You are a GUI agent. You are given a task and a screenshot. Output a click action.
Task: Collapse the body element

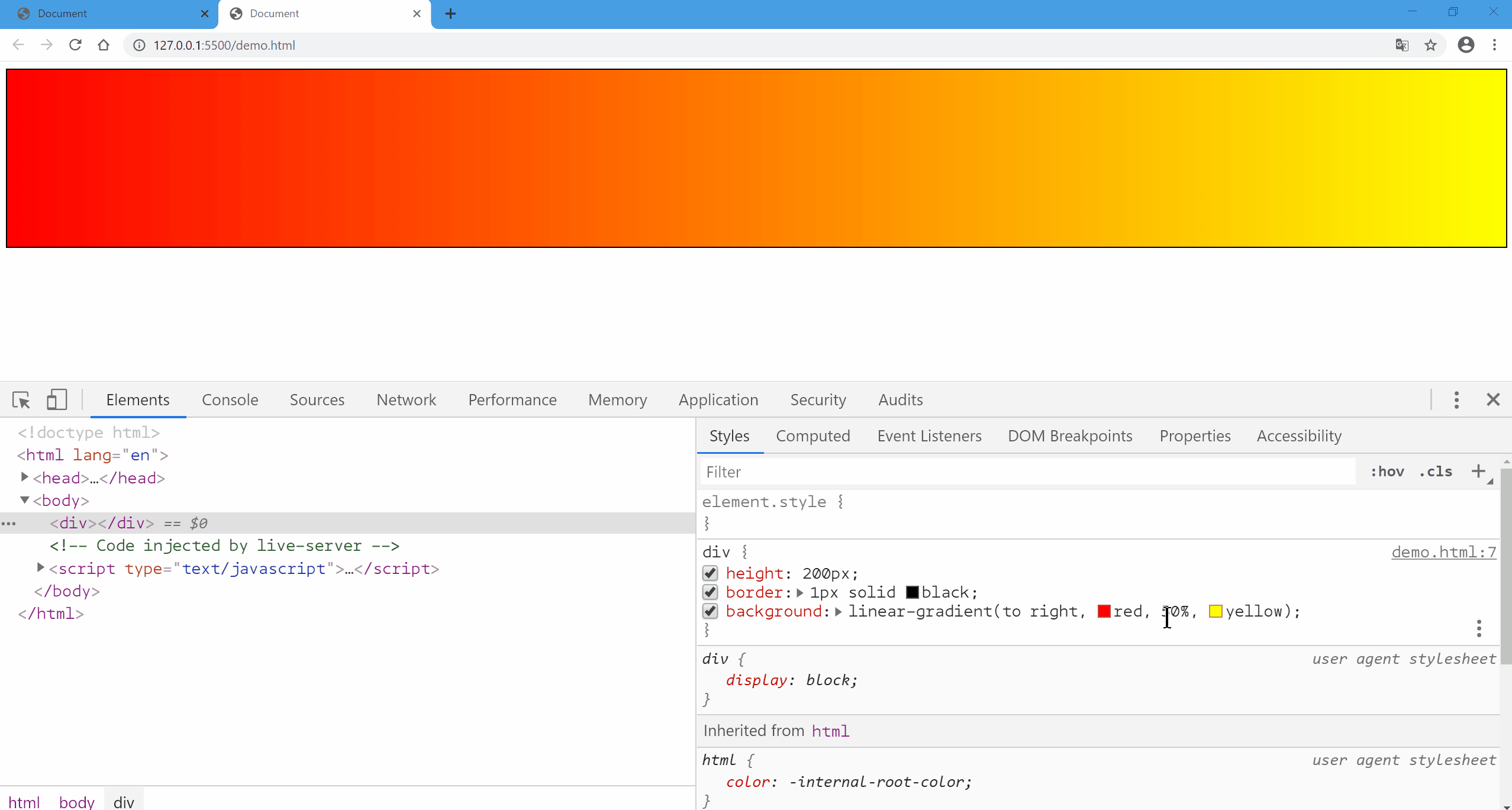(x=24, y=500)
